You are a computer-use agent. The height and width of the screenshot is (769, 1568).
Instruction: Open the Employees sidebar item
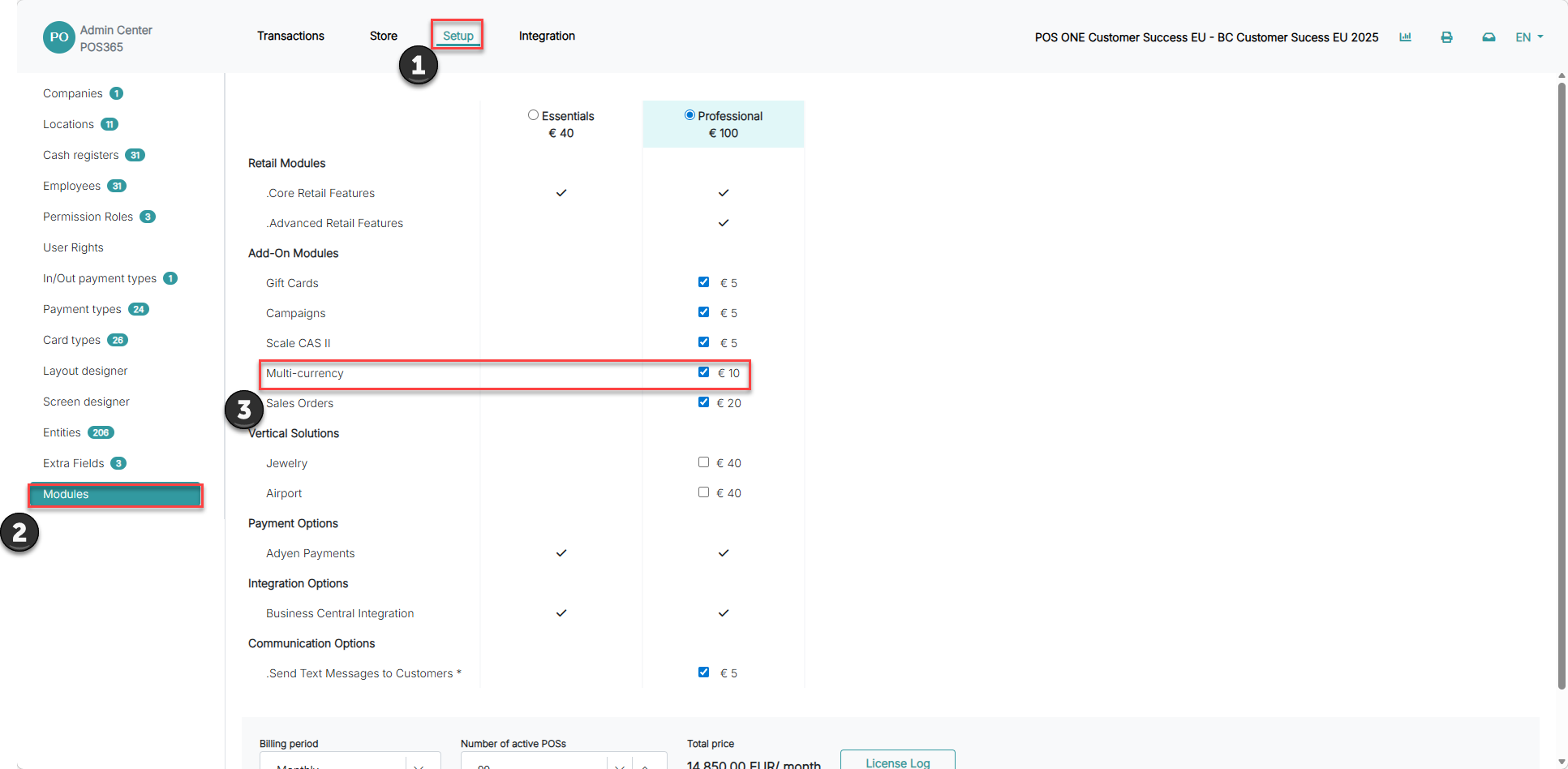tap(71, 186)
